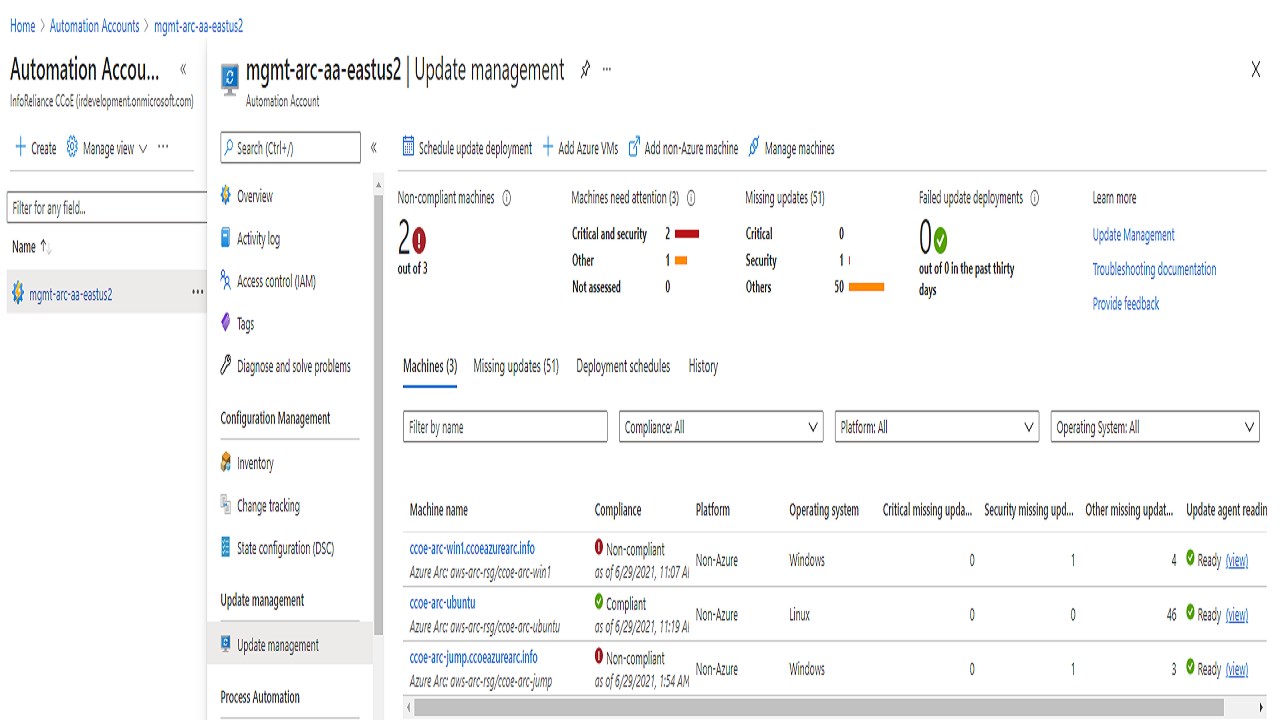Click Add non-Azure machine

click(683, 148)
